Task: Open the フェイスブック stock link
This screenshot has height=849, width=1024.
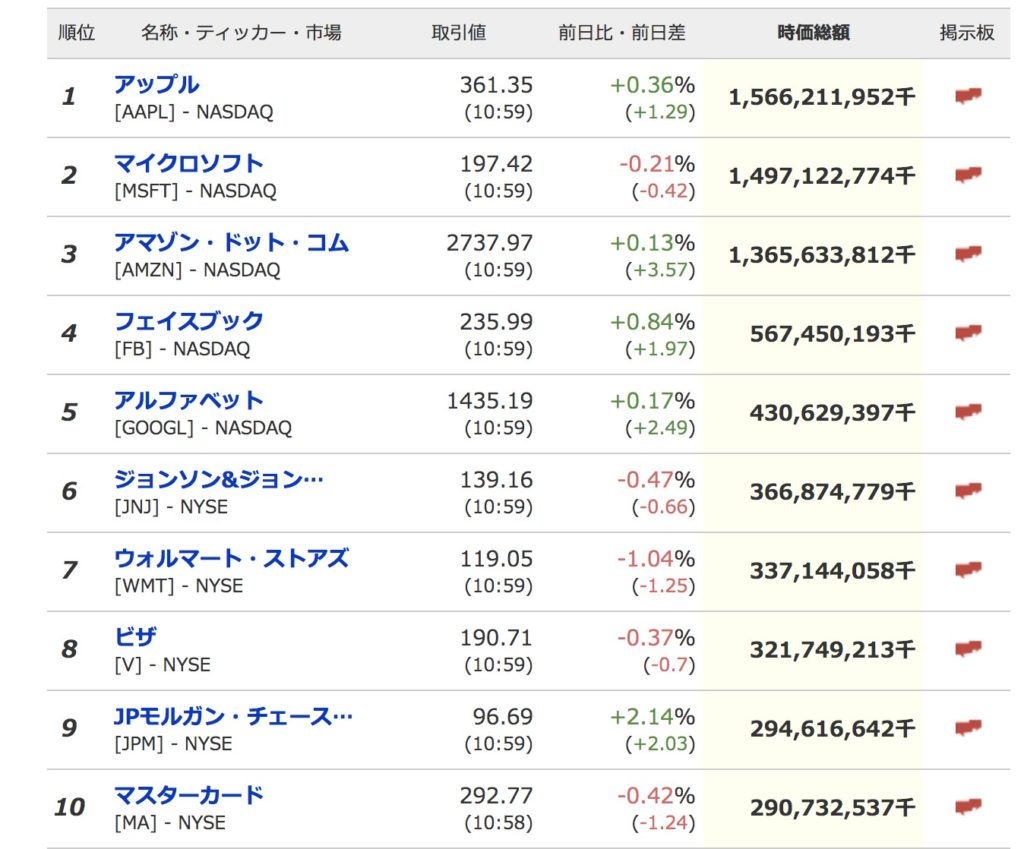Action: pyautogui.click(x=189, y=321)
